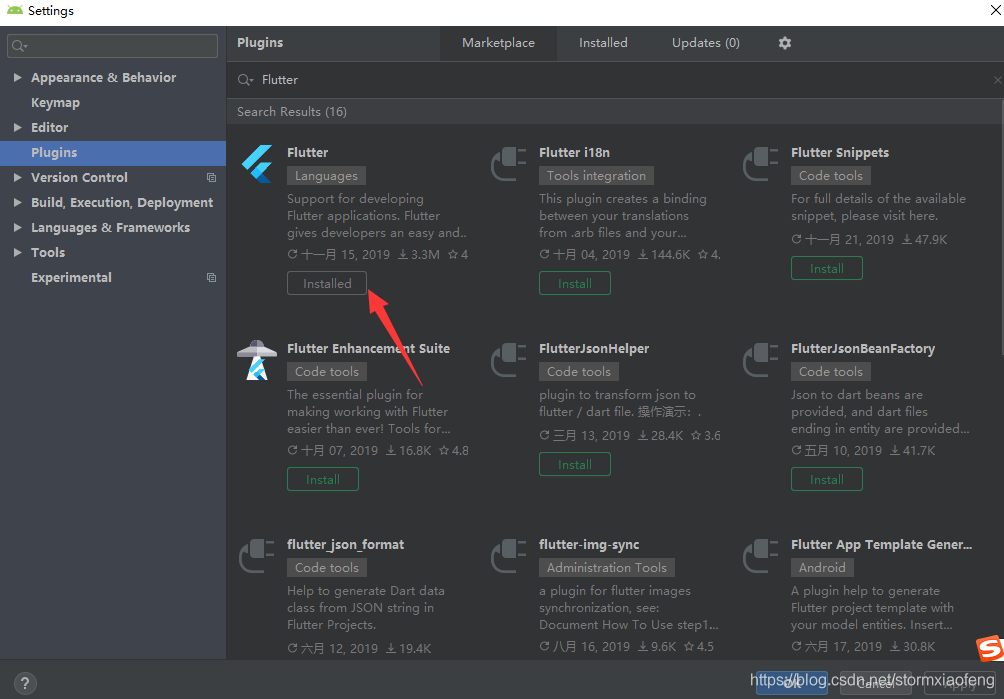Click the Android tag under Template Generator
The height and width of the screenshot is (699, 1004).
coord(822,568)
